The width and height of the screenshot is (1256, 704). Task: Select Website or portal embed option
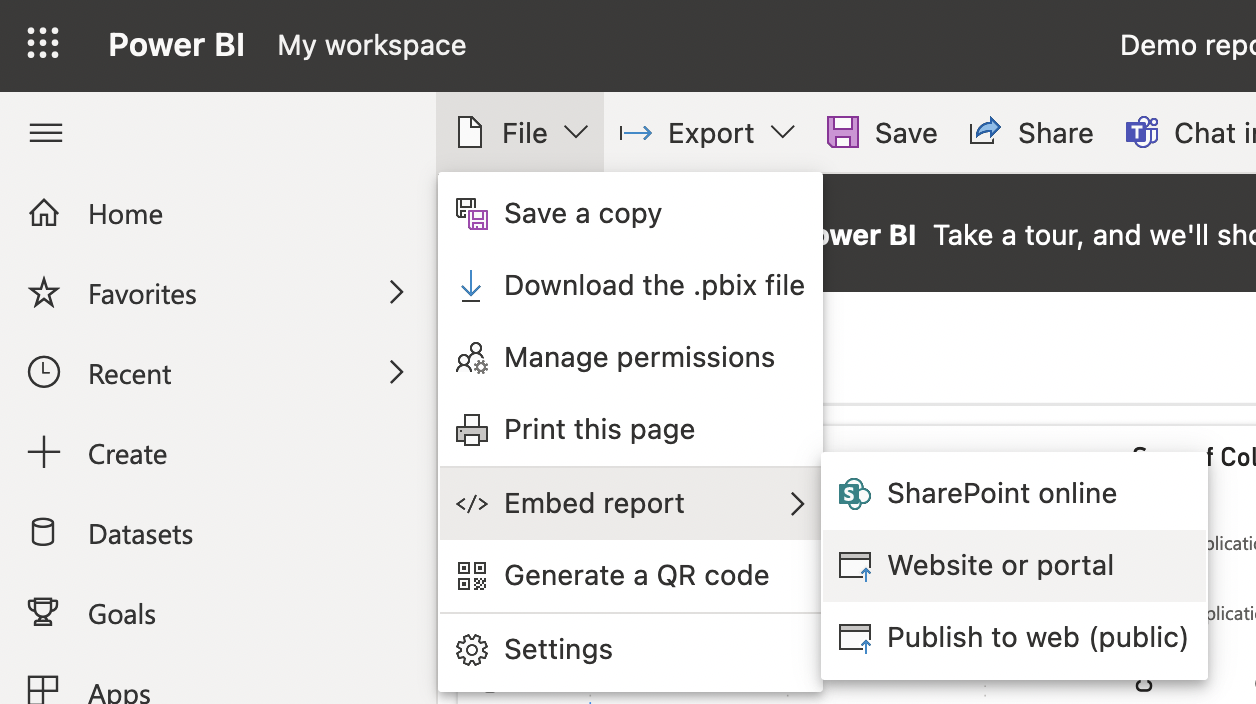(1000, 566)
